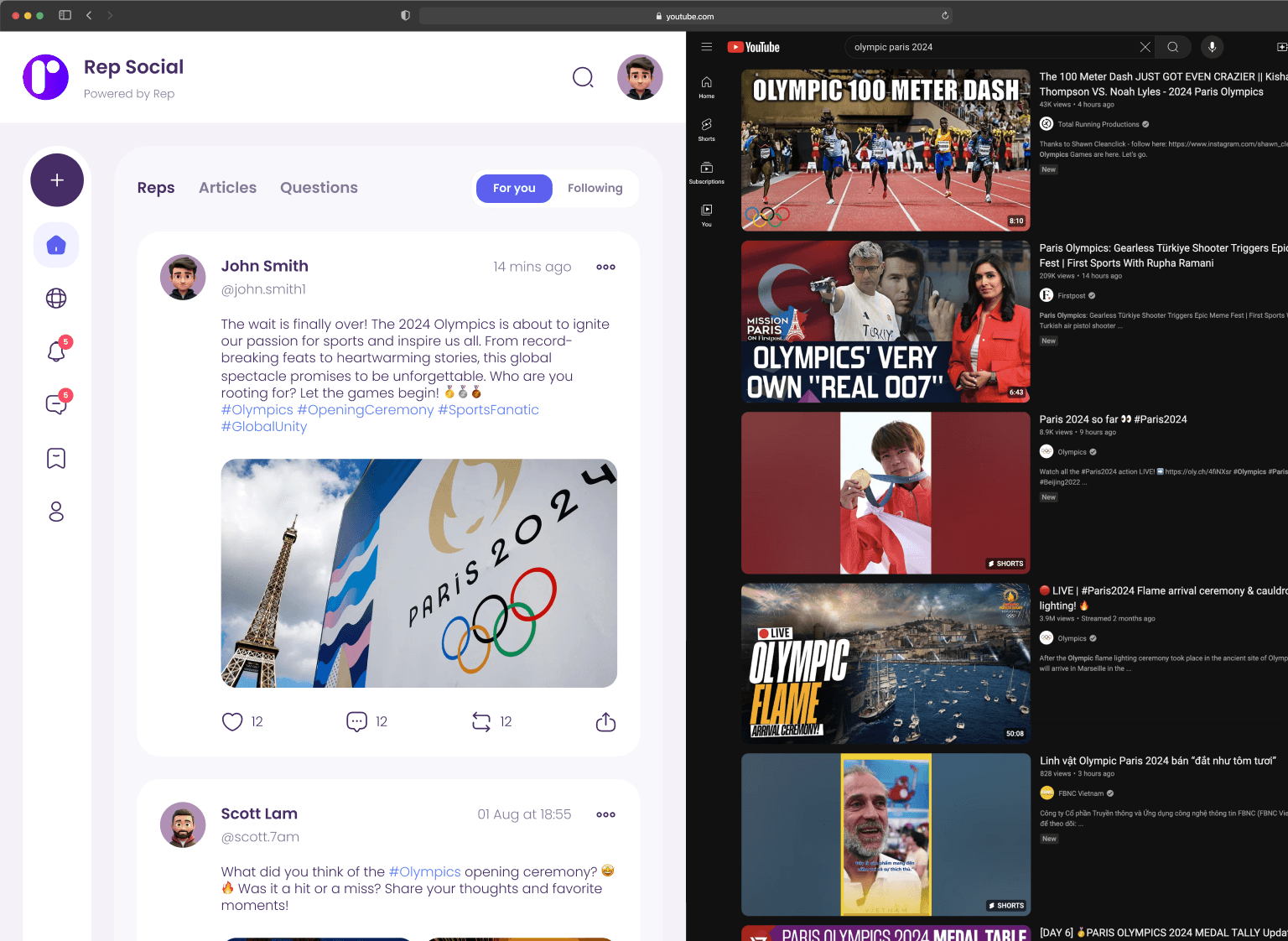Open more options on Scott Lam's post
This screenshot has height=941, width=1288.
605,814
